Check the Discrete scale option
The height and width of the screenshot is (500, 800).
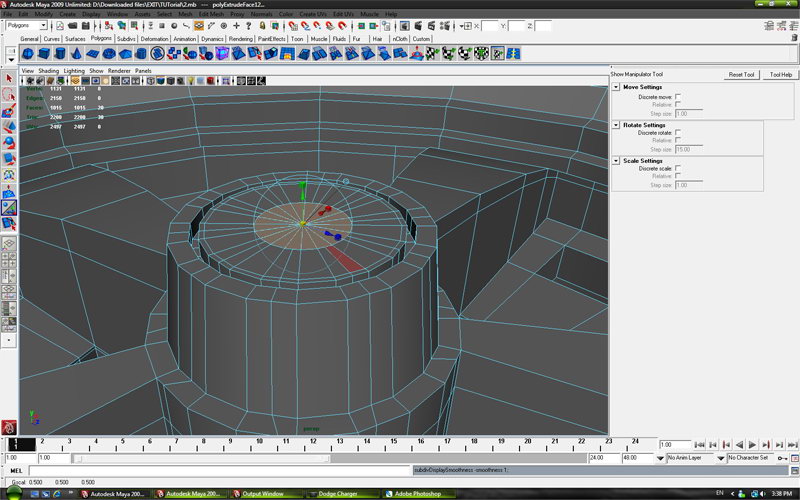click(x=678, y=168)
